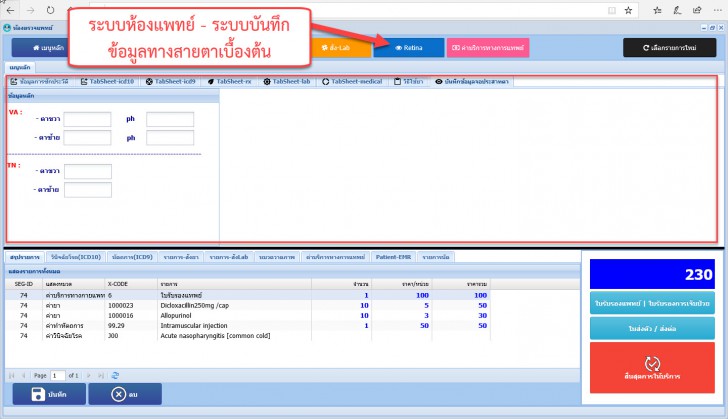Open medical certificate / sick note button
The height and width of the screenshot is (419, 728).
click(652, 303)
